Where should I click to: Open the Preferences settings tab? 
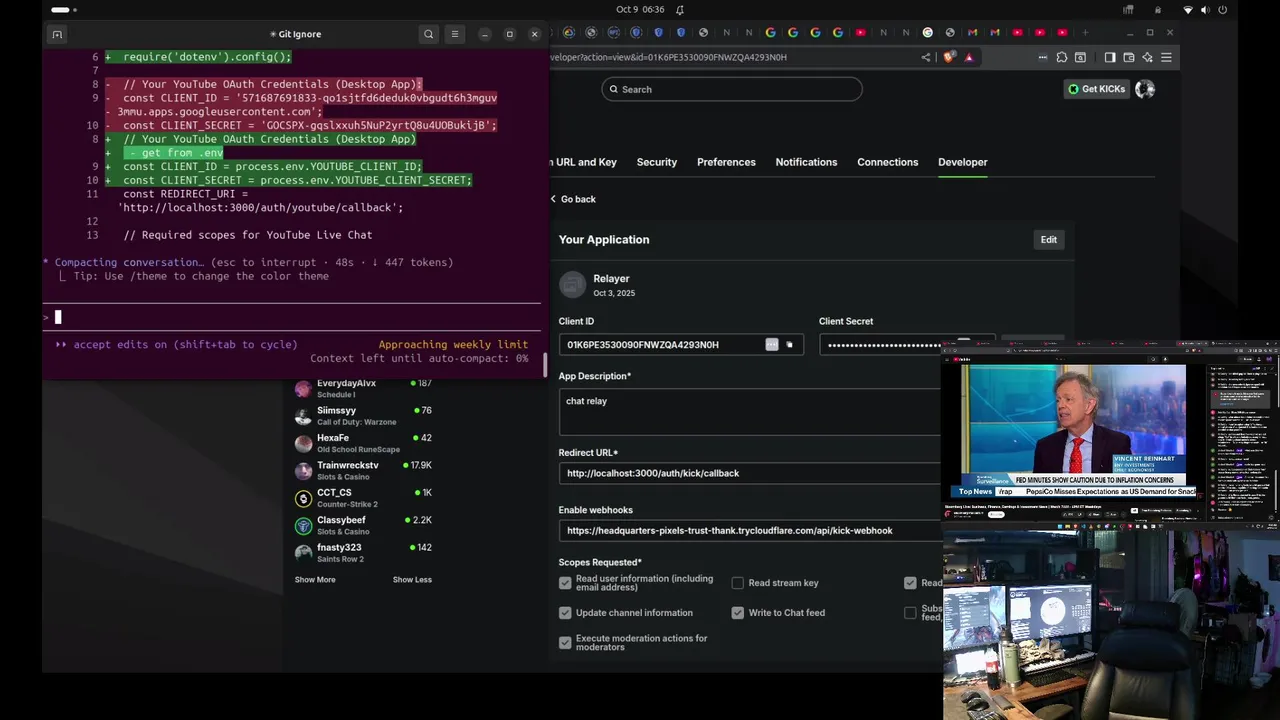point(726,162)
